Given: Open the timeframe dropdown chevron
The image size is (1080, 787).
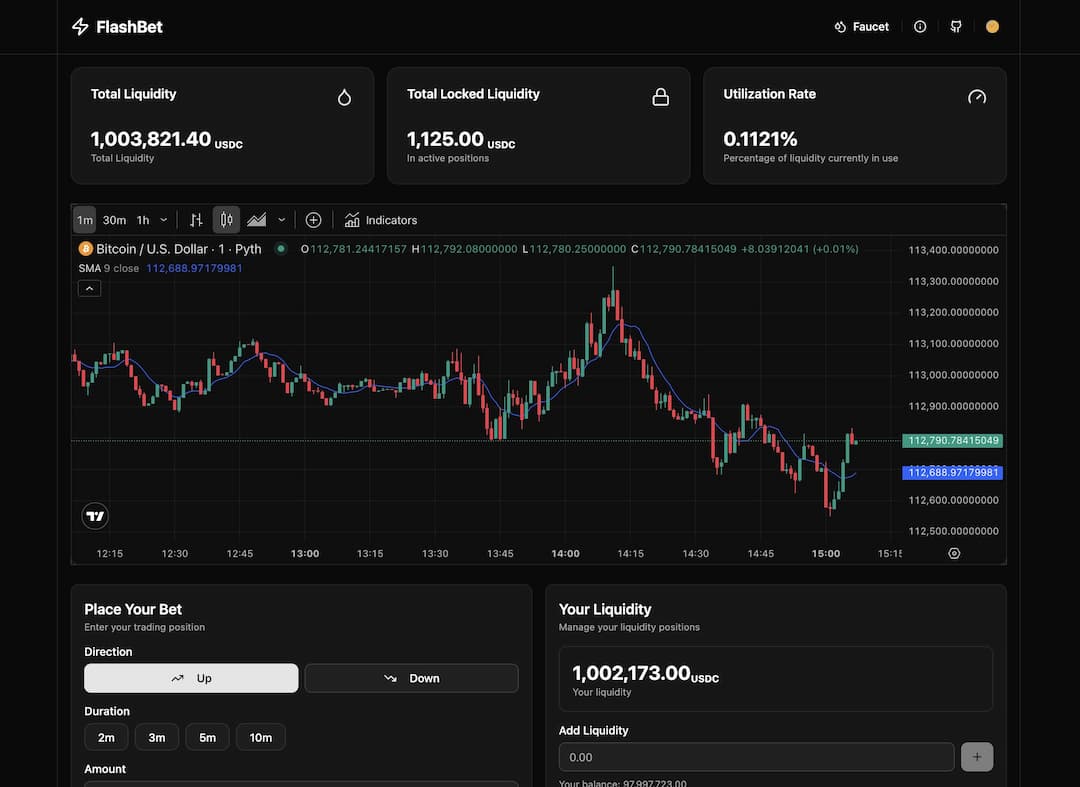Looking at the screenshot, I should tap(163, 219).
